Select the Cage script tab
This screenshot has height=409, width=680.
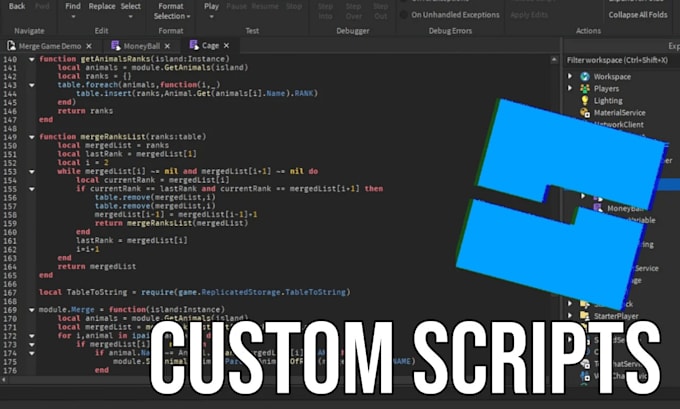[x=210, y=46]
